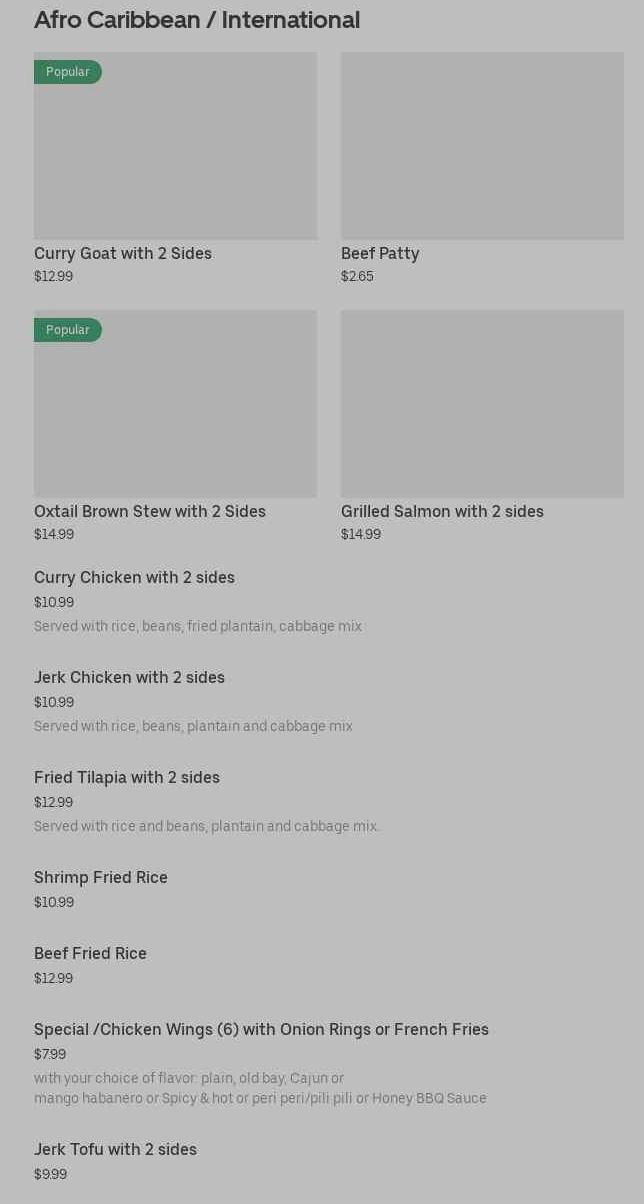Open Curry Goat with 2 Sides title
The height and width of the screenshot is (1204, 644).
[x=123, y=254]
